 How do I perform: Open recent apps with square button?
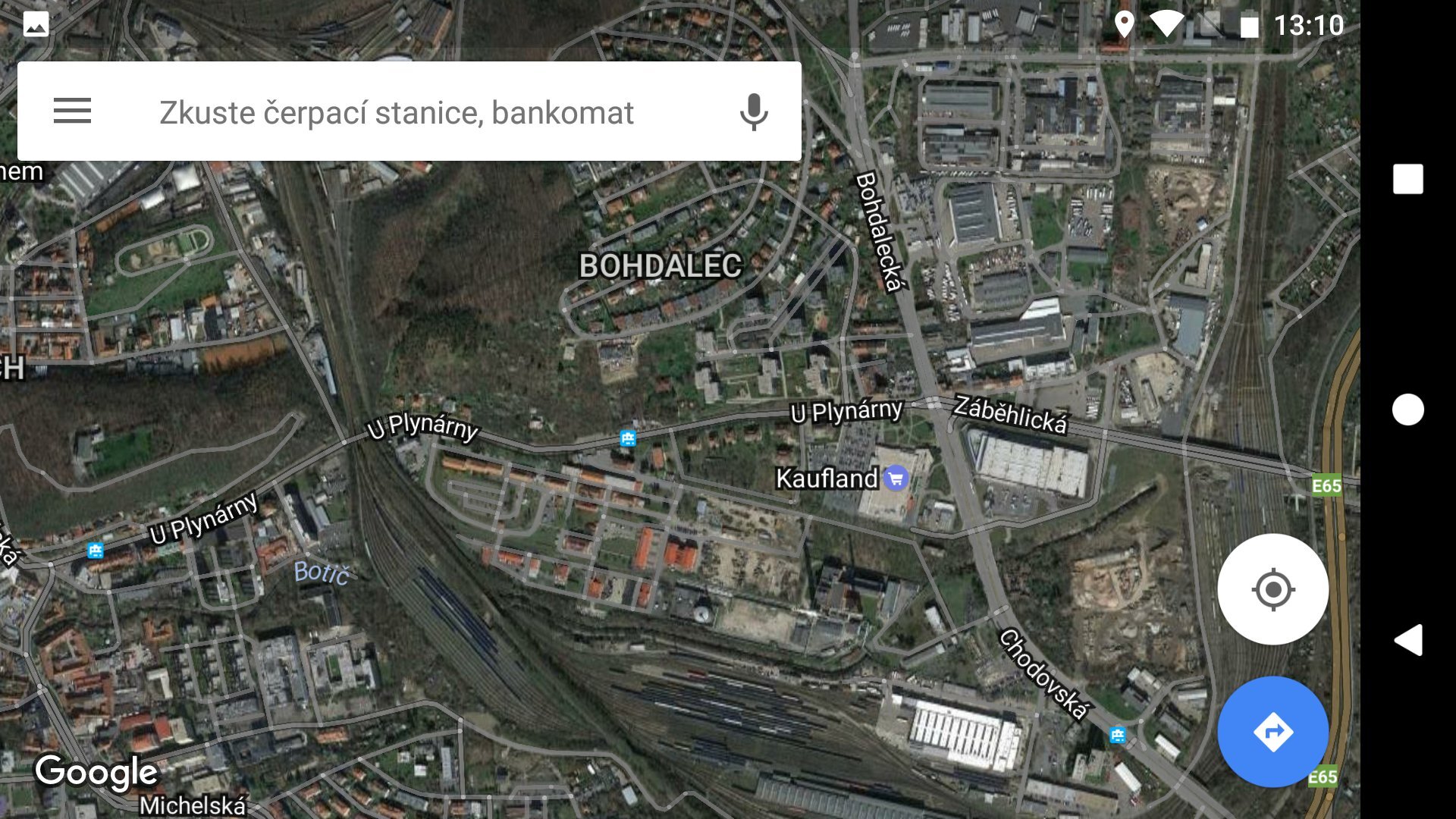point(1408,179)
